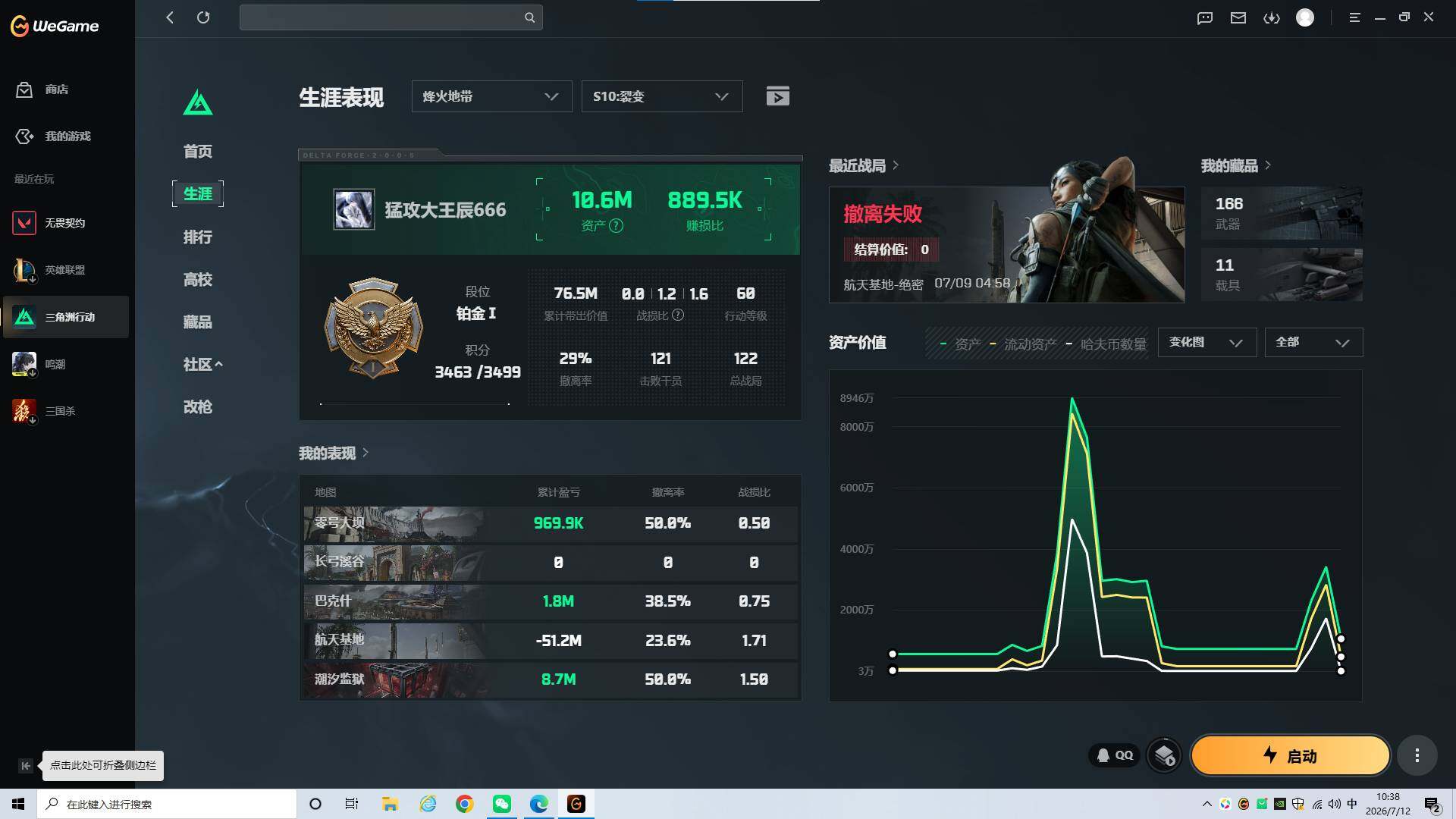Select the 零号大坝 map row

[551, 523]
